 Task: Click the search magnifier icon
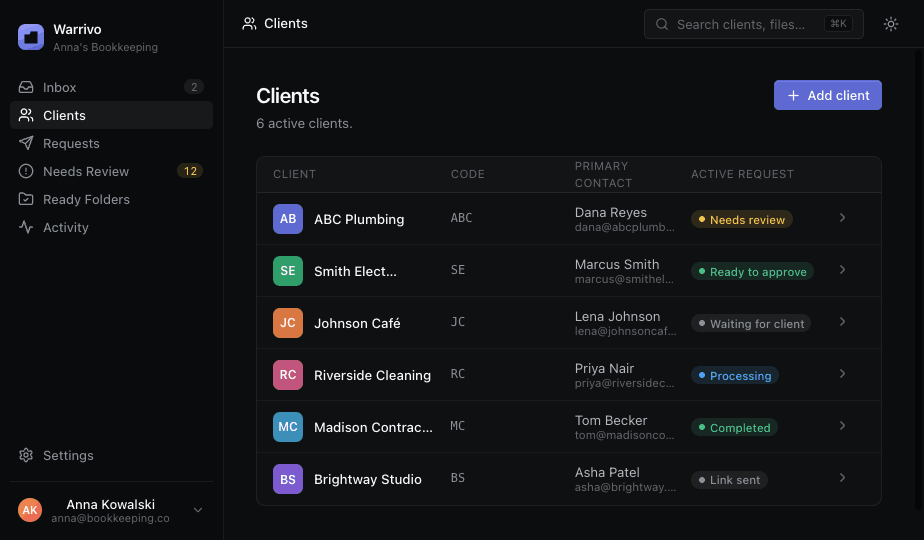coord(662,24)
